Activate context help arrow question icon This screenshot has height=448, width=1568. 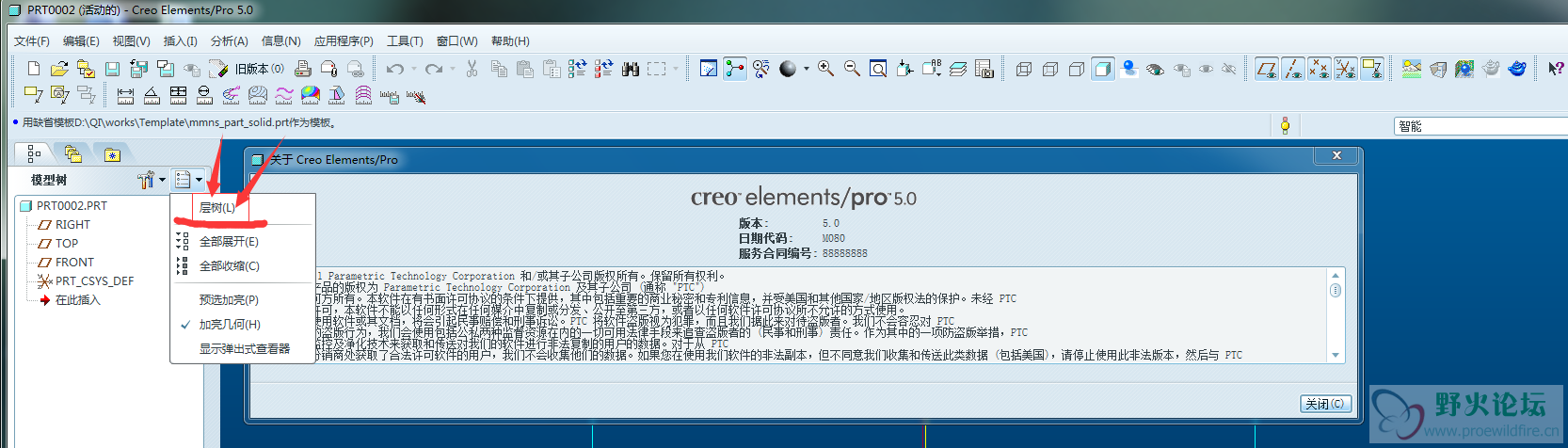1556,69
